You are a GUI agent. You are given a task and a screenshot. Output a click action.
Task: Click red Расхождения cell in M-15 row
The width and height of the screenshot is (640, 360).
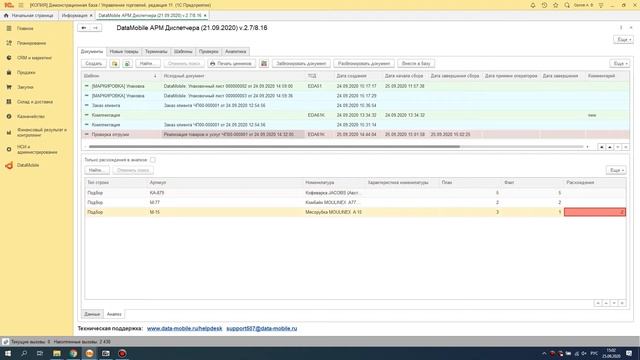pos(595,212)
